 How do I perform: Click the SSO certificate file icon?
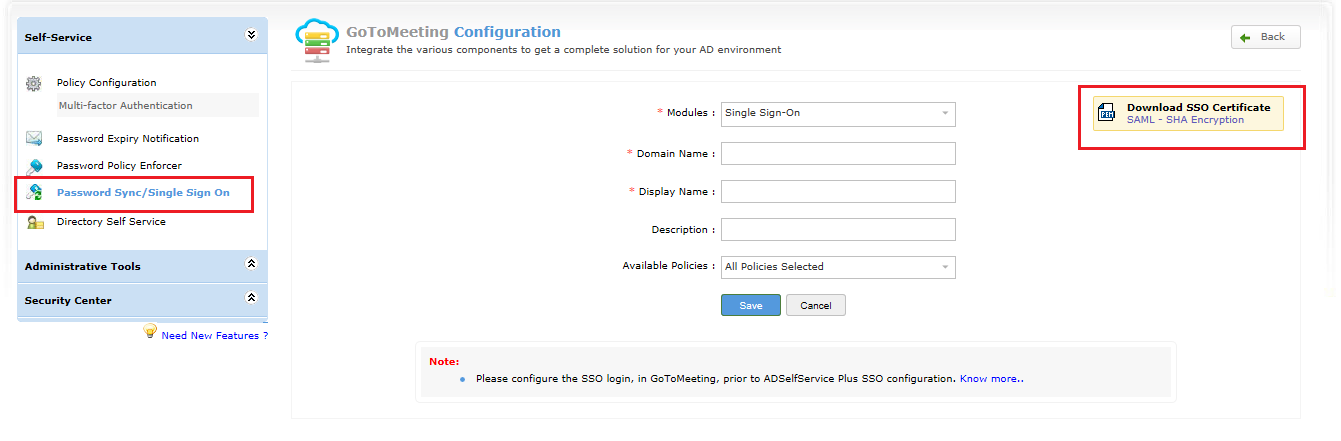pyautogui.click(x=1107, y=114)
